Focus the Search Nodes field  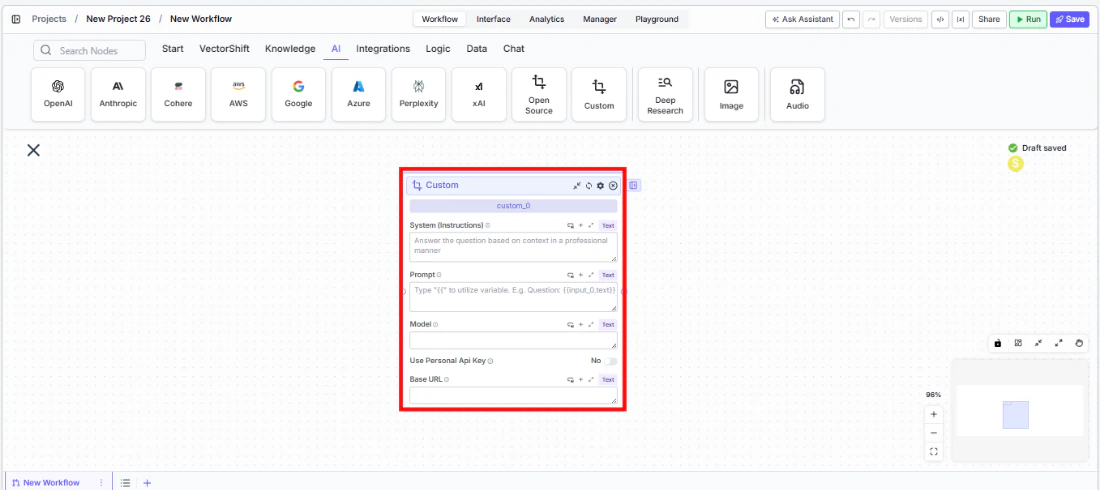coord(89,51)
